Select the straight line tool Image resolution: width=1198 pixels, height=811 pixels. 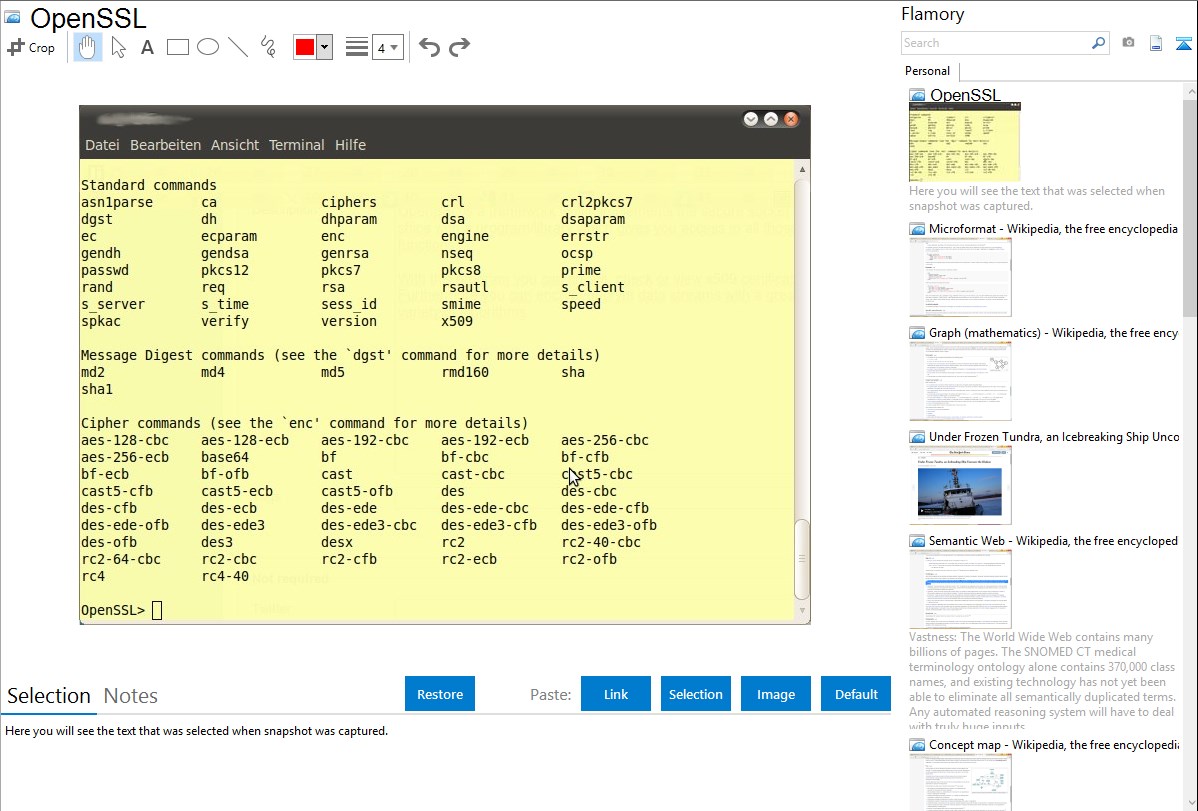237,47
